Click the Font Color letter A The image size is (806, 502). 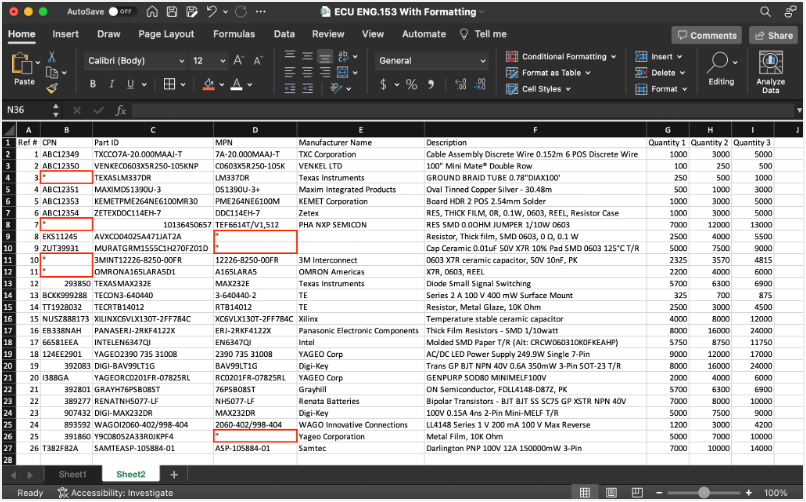236,84
